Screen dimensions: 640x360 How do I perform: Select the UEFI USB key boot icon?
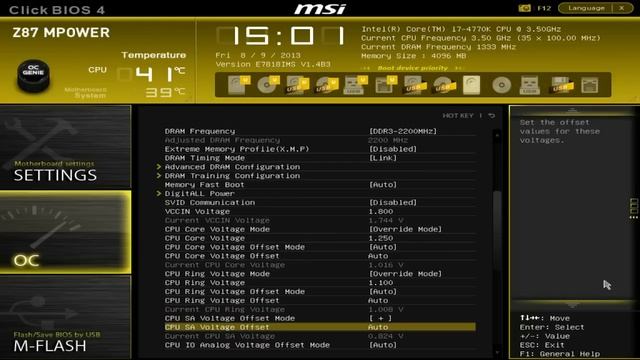click(355, 85)
